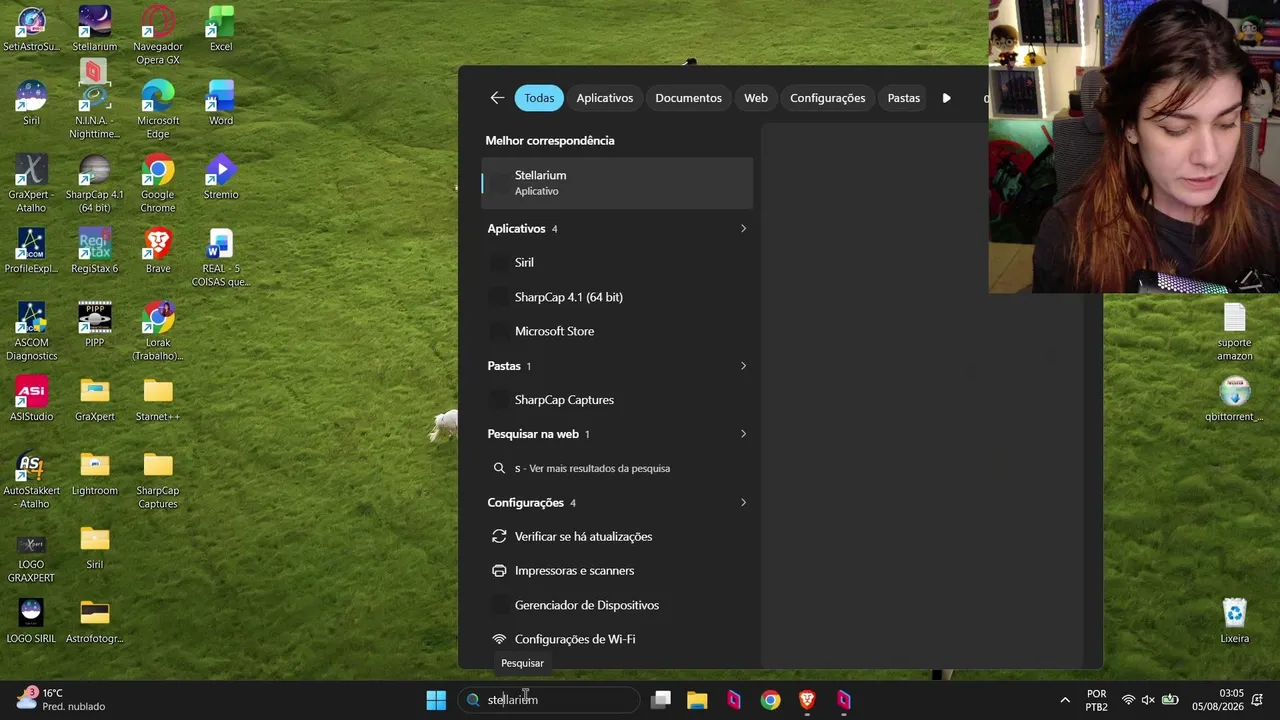The height and width of the screenshot is (720, 1280).
Task: Select the LOGO SIRIL file icon
Action: [x=31, y=621]
